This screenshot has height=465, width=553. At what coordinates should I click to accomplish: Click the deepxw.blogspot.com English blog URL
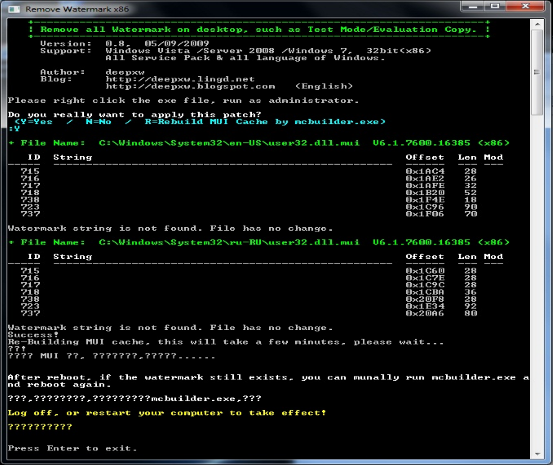(x=190, y=86)
